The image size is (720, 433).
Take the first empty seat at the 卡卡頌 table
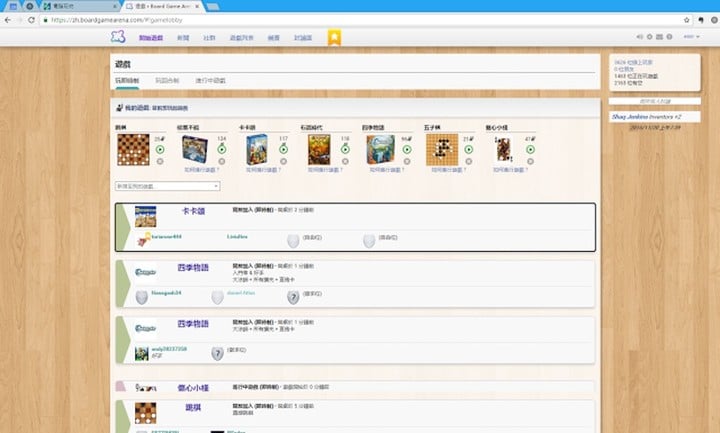293,241
